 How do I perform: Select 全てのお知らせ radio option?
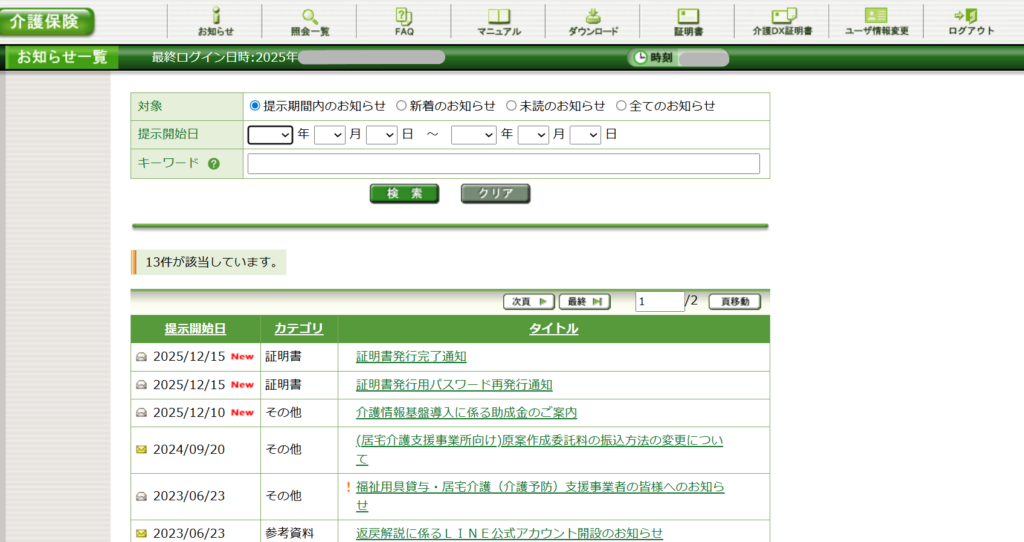620,106
